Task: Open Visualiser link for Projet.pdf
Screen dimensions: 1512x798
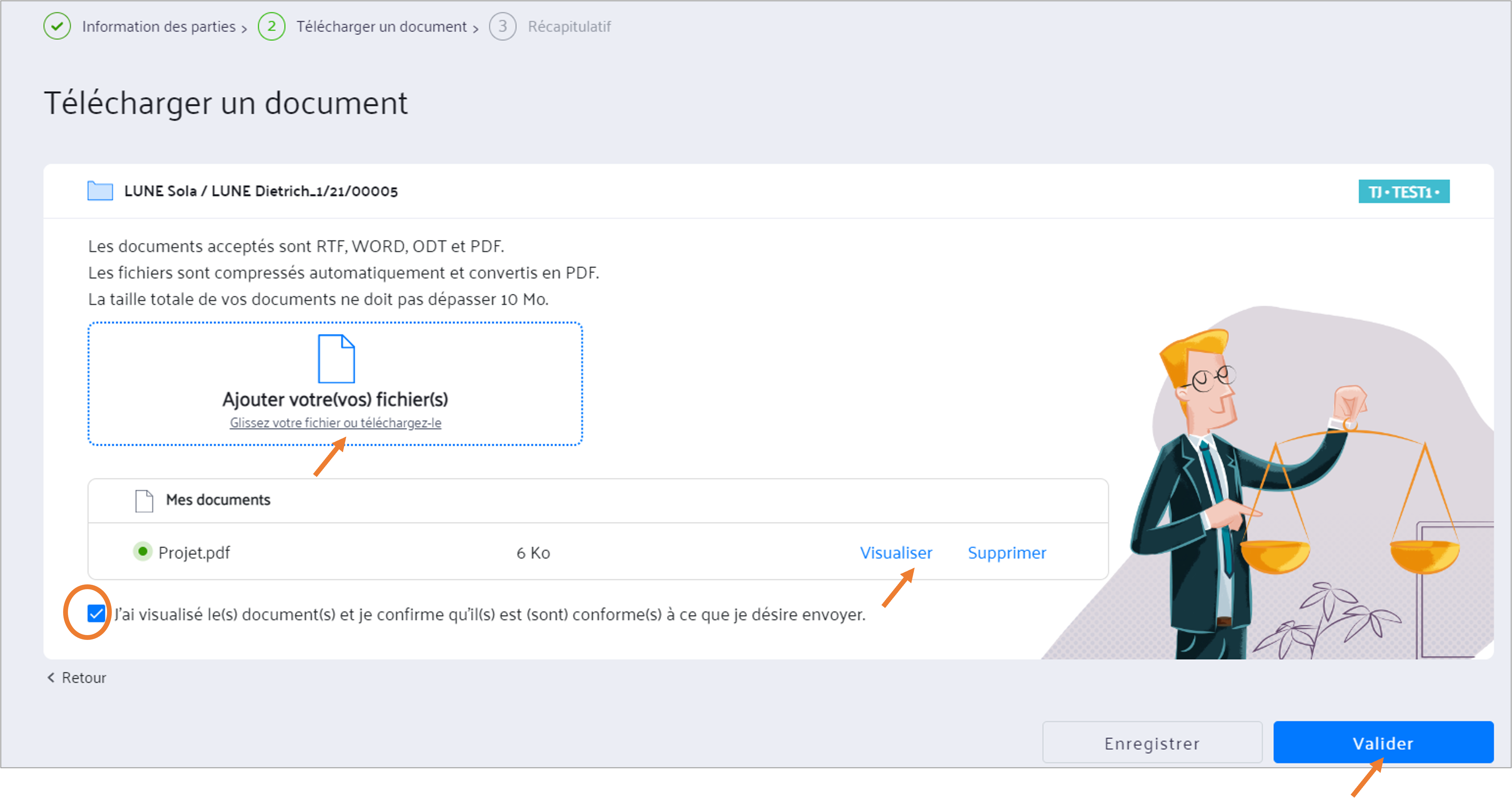Action: click(x=896, y=553)
